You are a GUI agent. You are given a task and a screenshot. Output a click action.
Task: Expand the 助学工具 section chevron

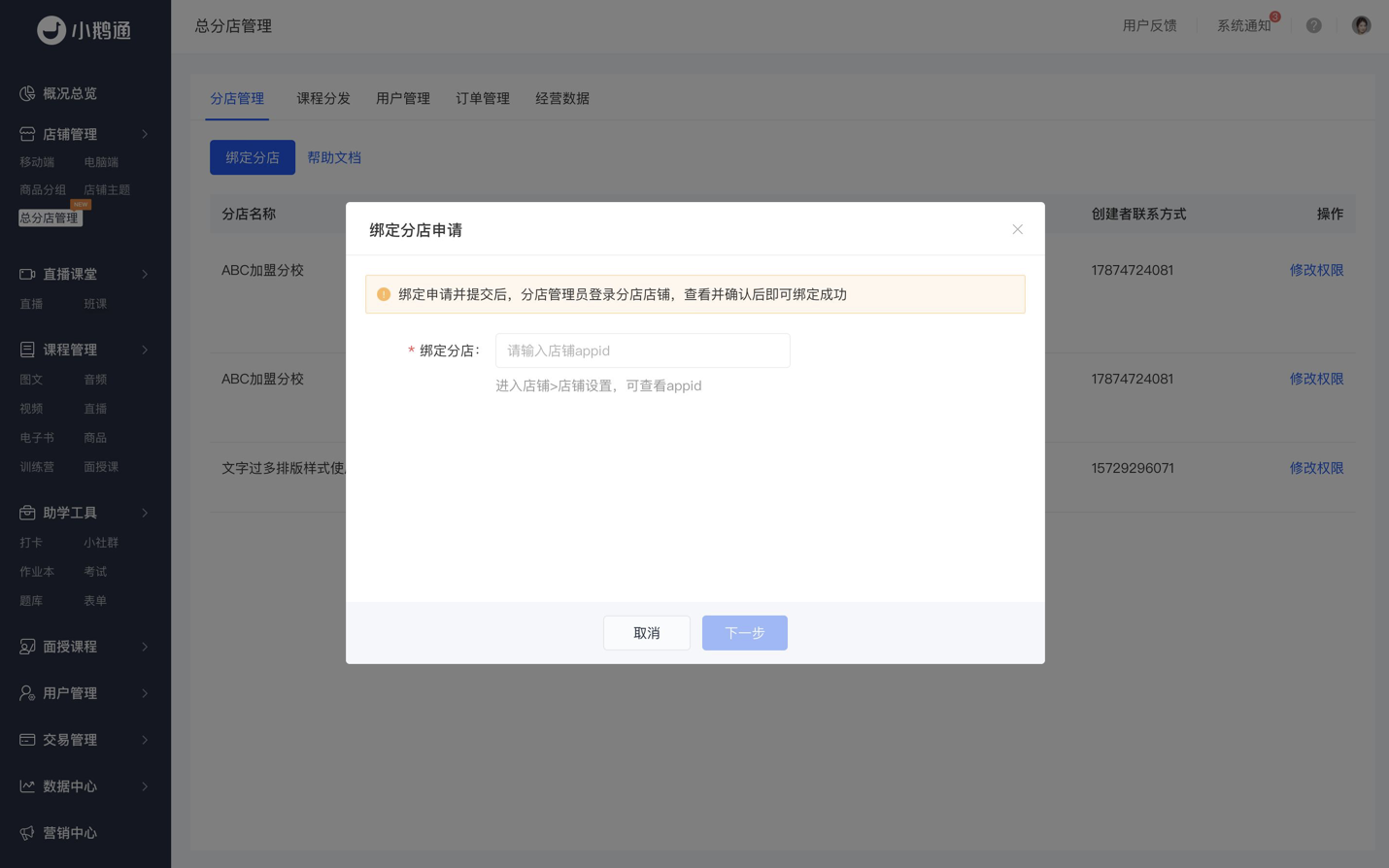tap(145, 513)
